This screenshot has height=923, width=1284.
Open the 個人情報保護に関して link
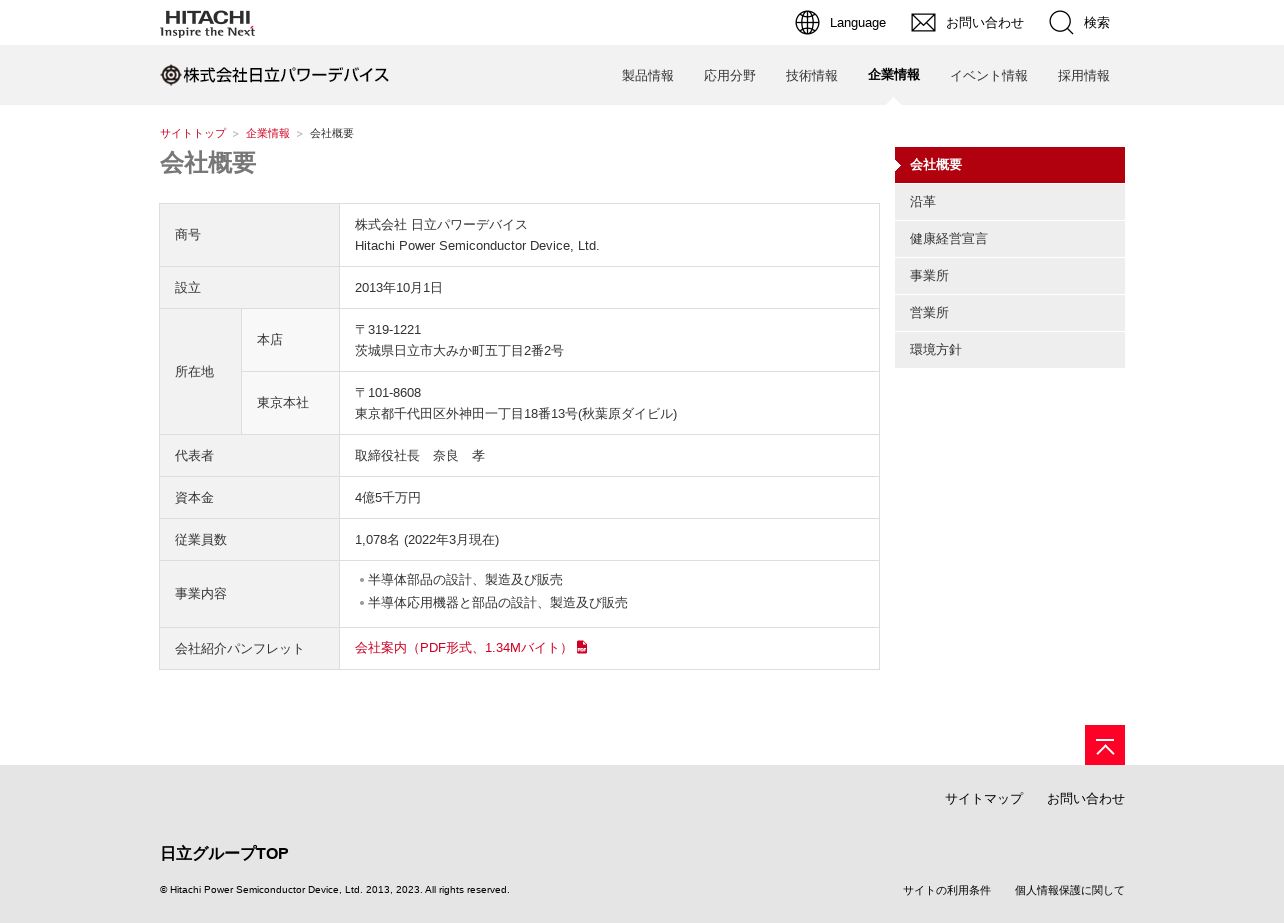tap(1070, 890)
